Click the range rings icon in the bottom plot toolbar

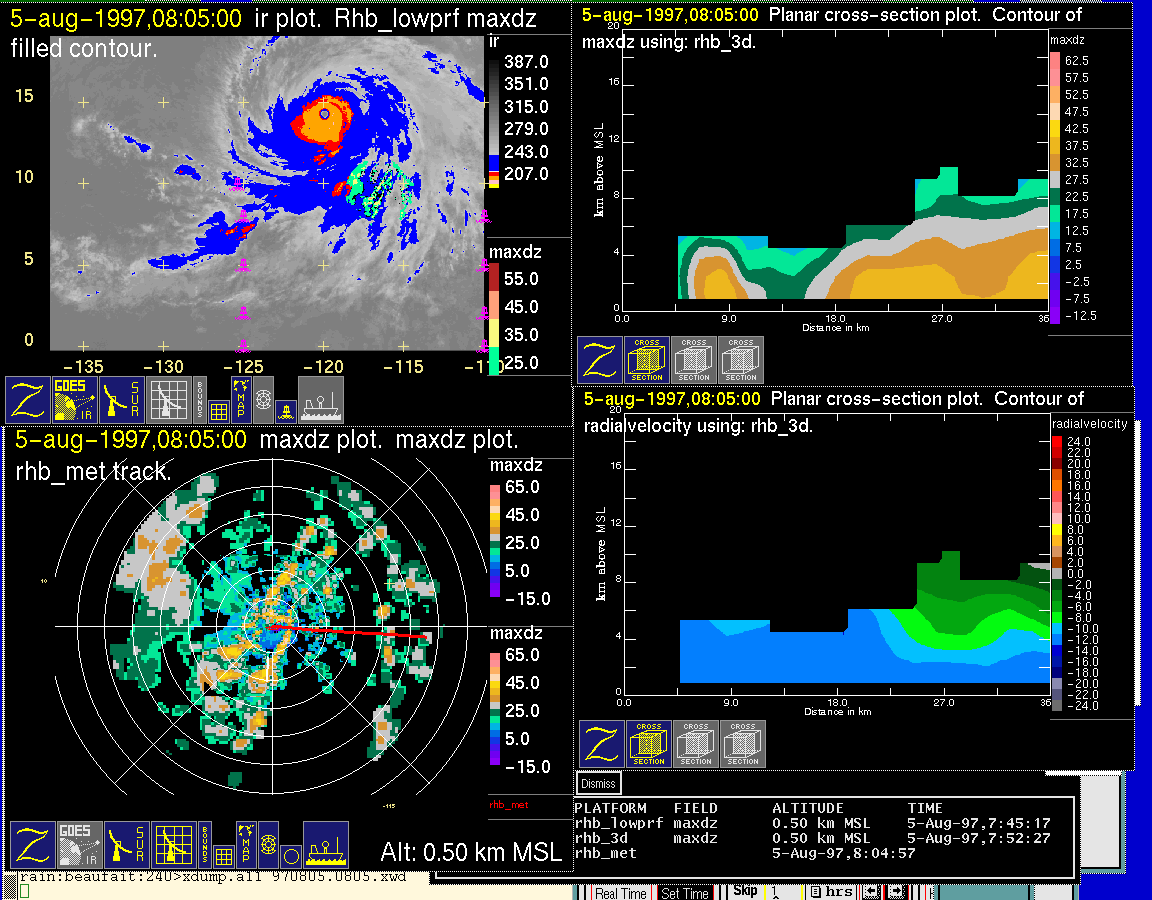click(x=267, y=845)
